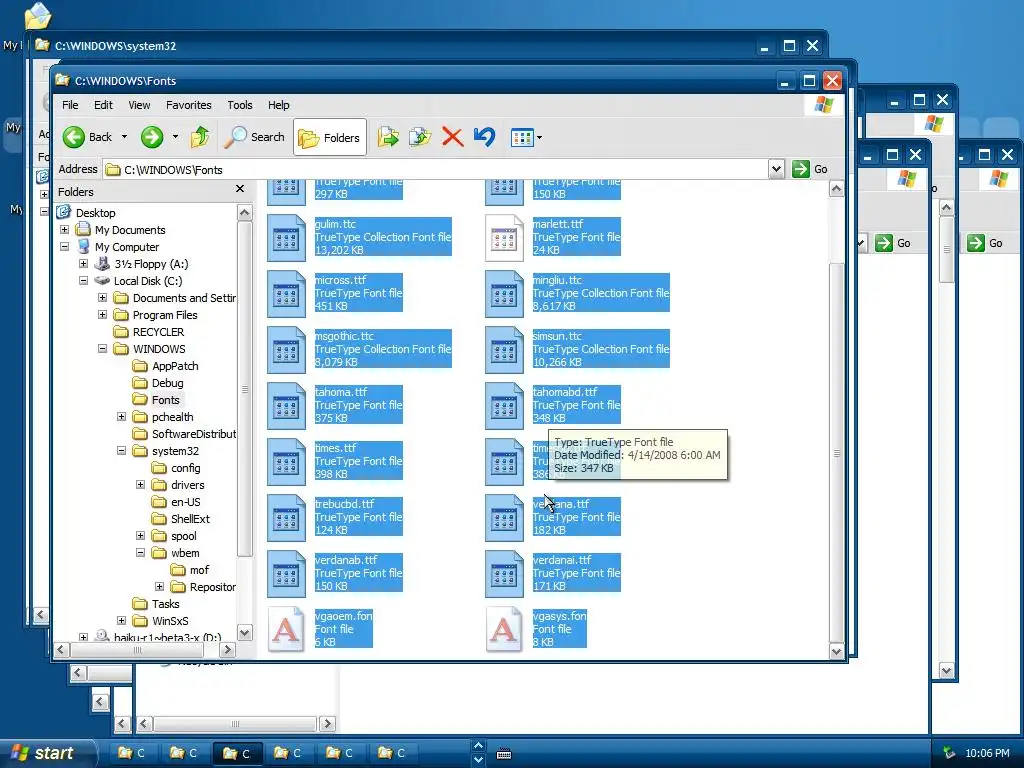
Task: Click folder tree horizontal scroll right arrow
Action: pos(227,650)
